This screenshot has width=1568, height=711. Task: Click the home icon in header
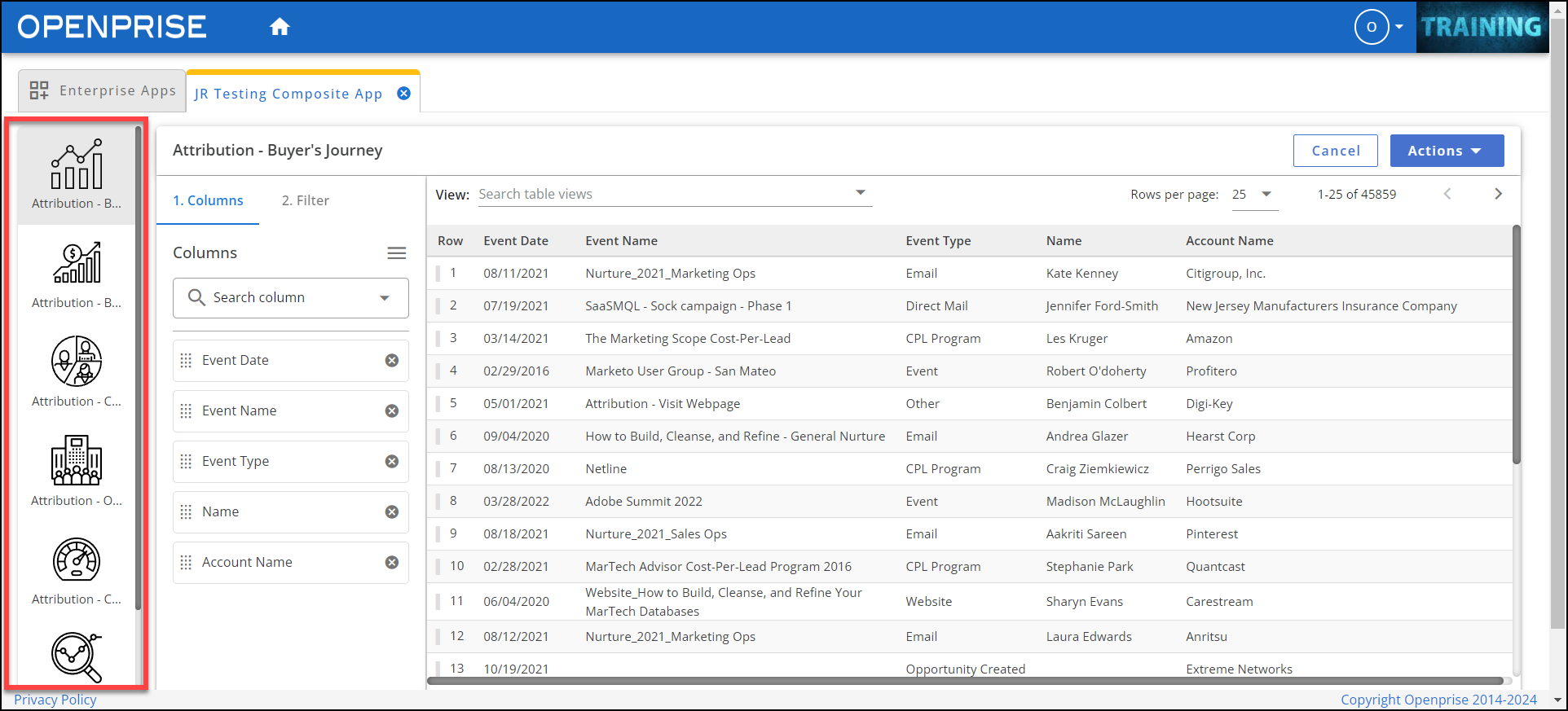pos(280,27)
